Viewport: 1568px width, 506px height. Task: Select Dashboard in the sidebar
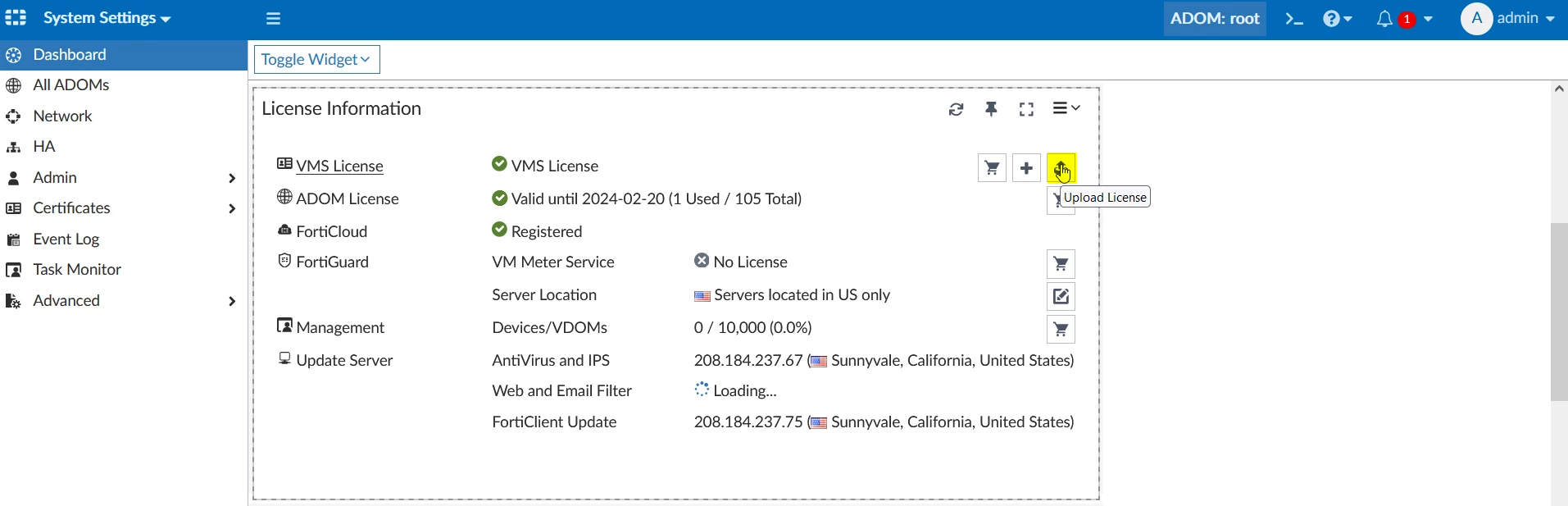point(124,55)
